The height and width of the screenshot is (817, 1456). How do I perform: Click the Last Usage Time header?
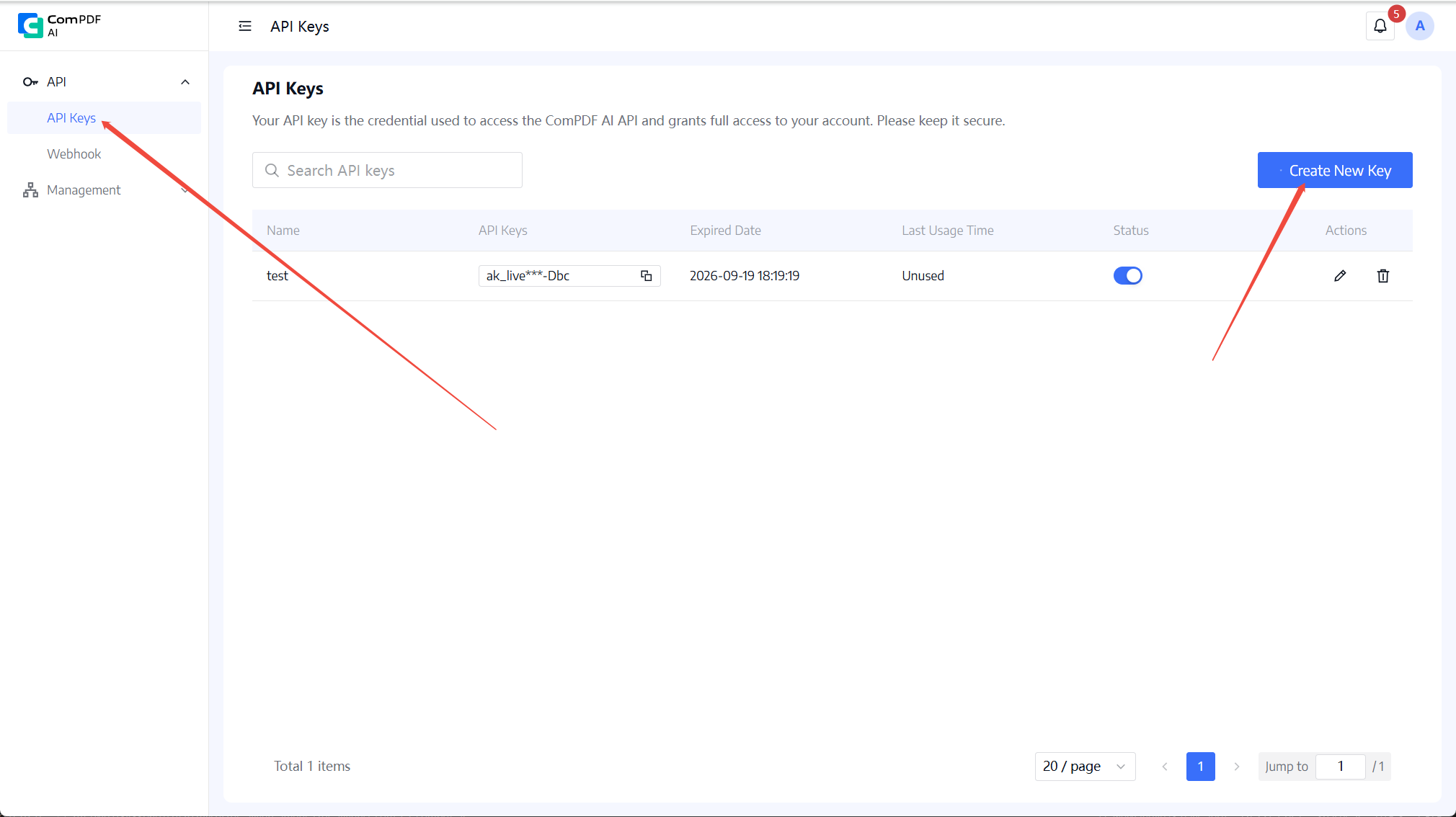click(948, 231)
